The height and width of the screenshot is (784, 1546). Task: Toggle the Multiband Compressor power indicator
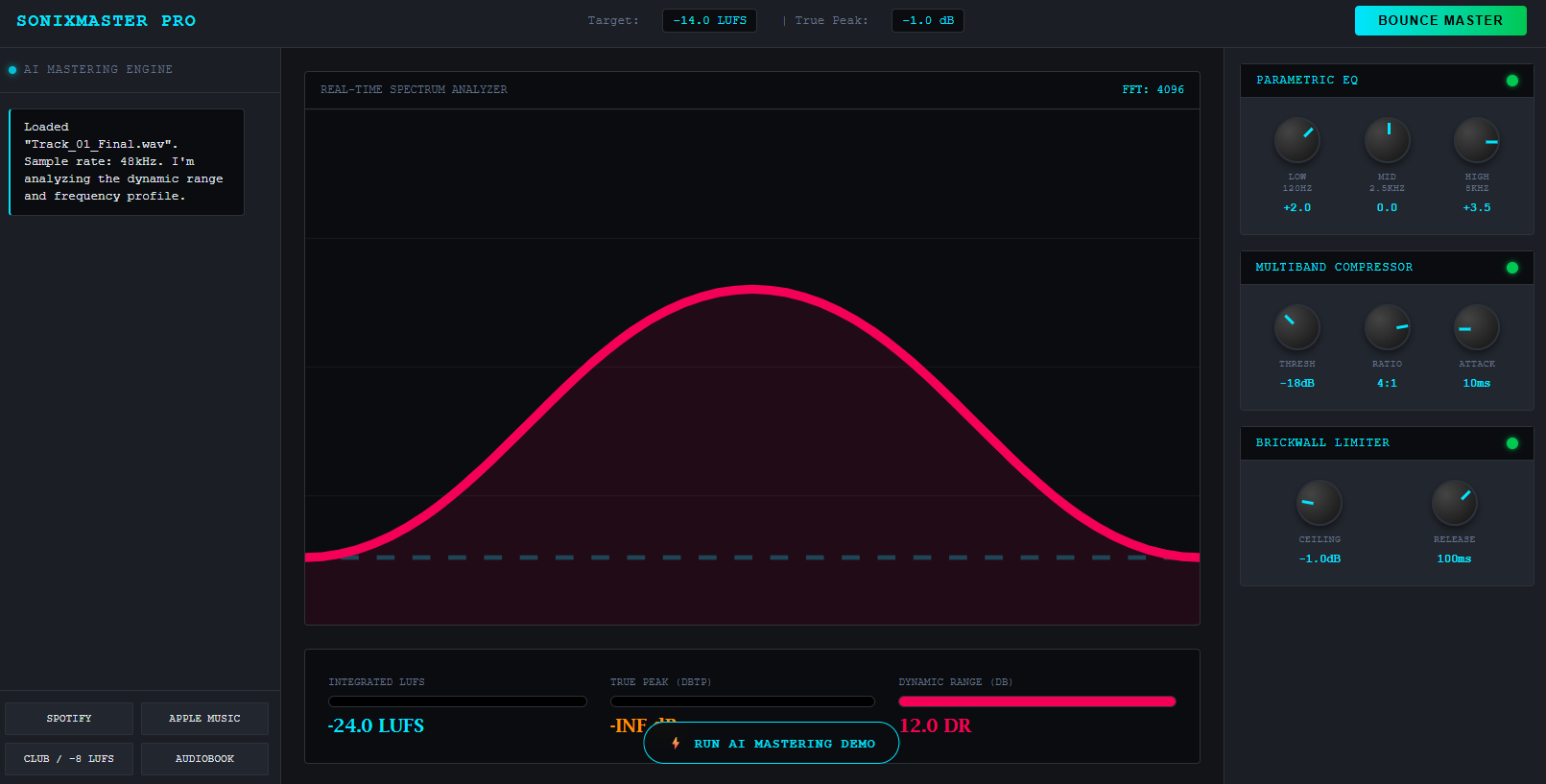point(1512,268)
